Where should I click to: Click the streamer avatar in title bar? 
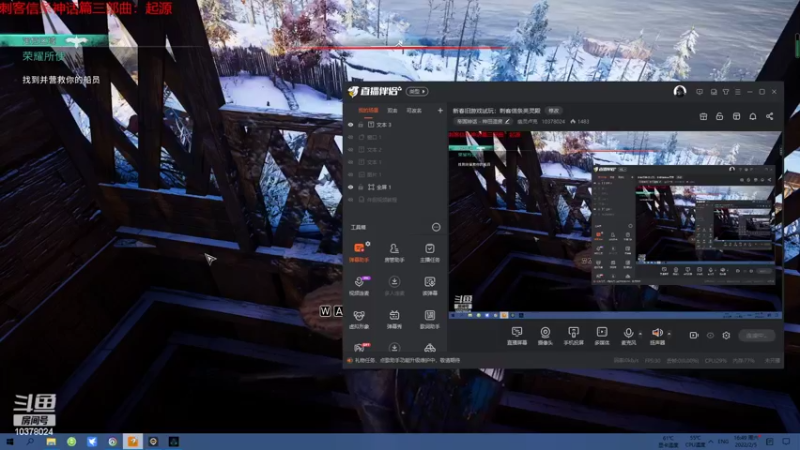pos(680,91)
